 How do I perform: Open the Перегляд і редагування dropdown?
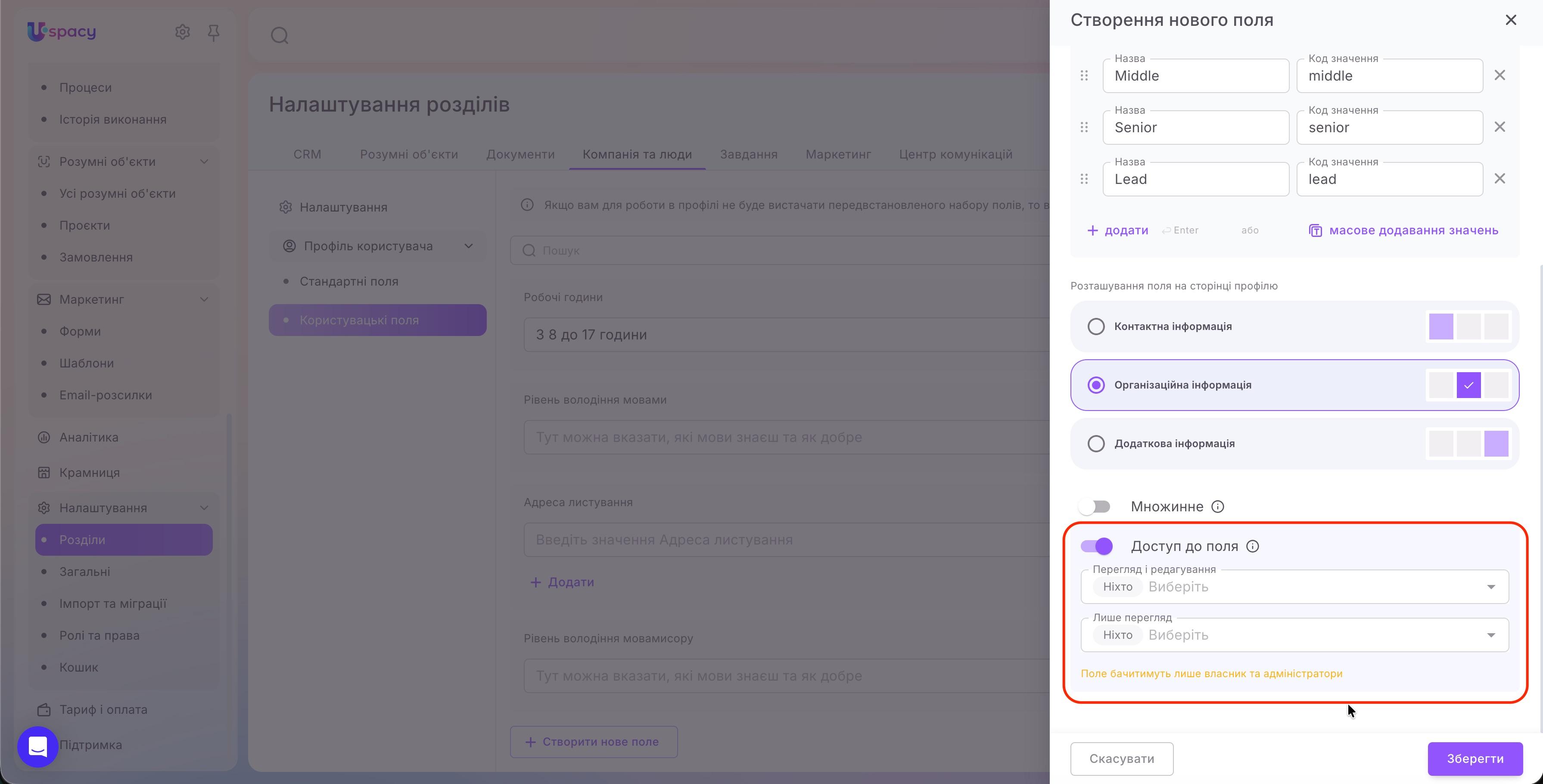pyautogui.click(x=1294, y=587)
